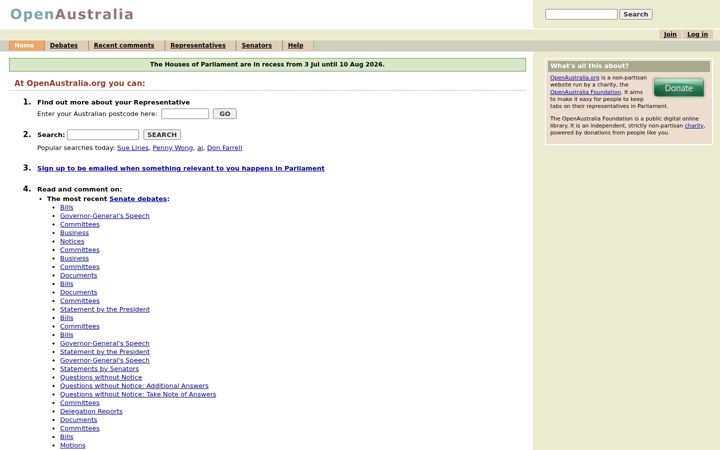Open the sign up for email alerts link
Image resolution: width=720 pixels, height=450 pixels.
pos(181,169)
